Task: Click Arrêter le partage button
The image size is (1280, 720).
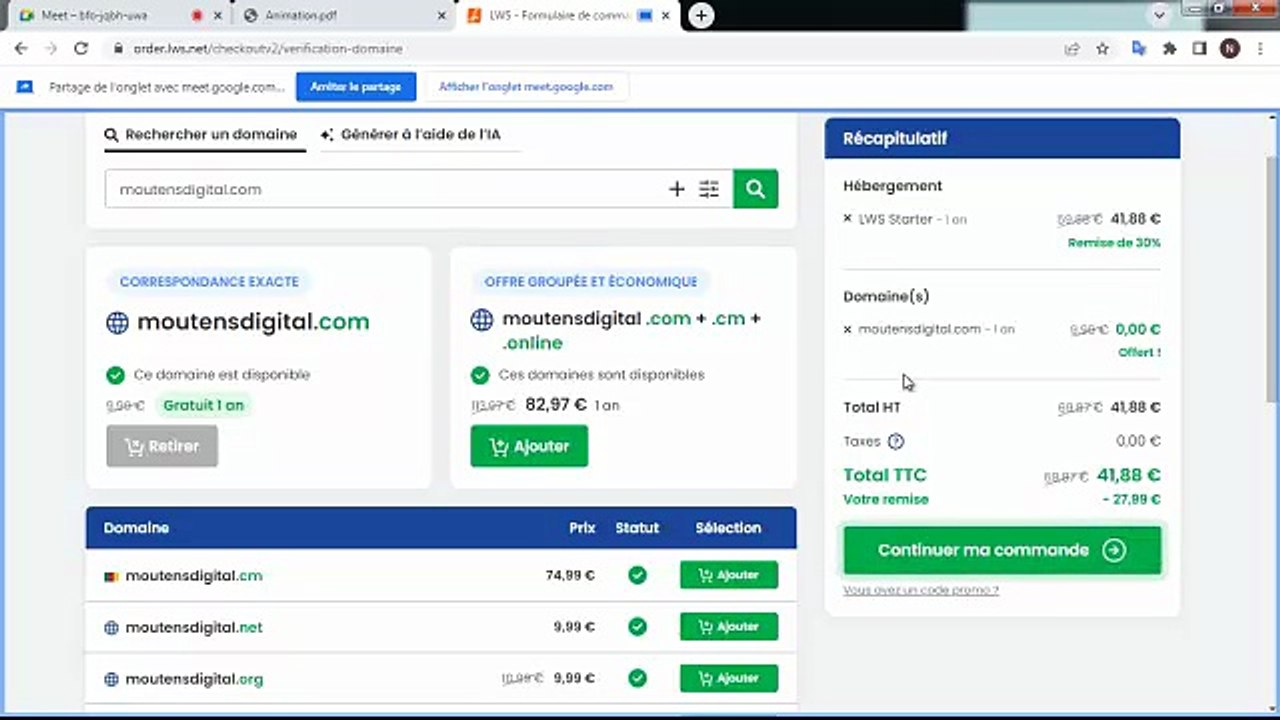Action: tap(355, 87)
